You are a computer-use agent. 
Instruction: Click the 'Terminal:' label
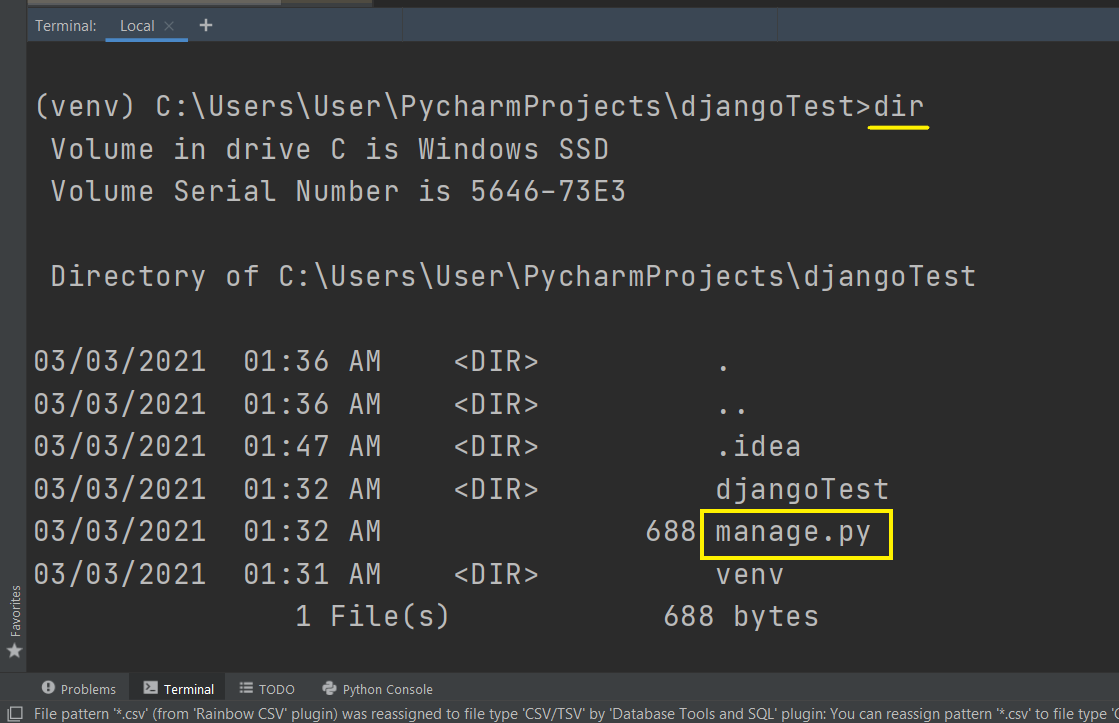pos(66,26)
